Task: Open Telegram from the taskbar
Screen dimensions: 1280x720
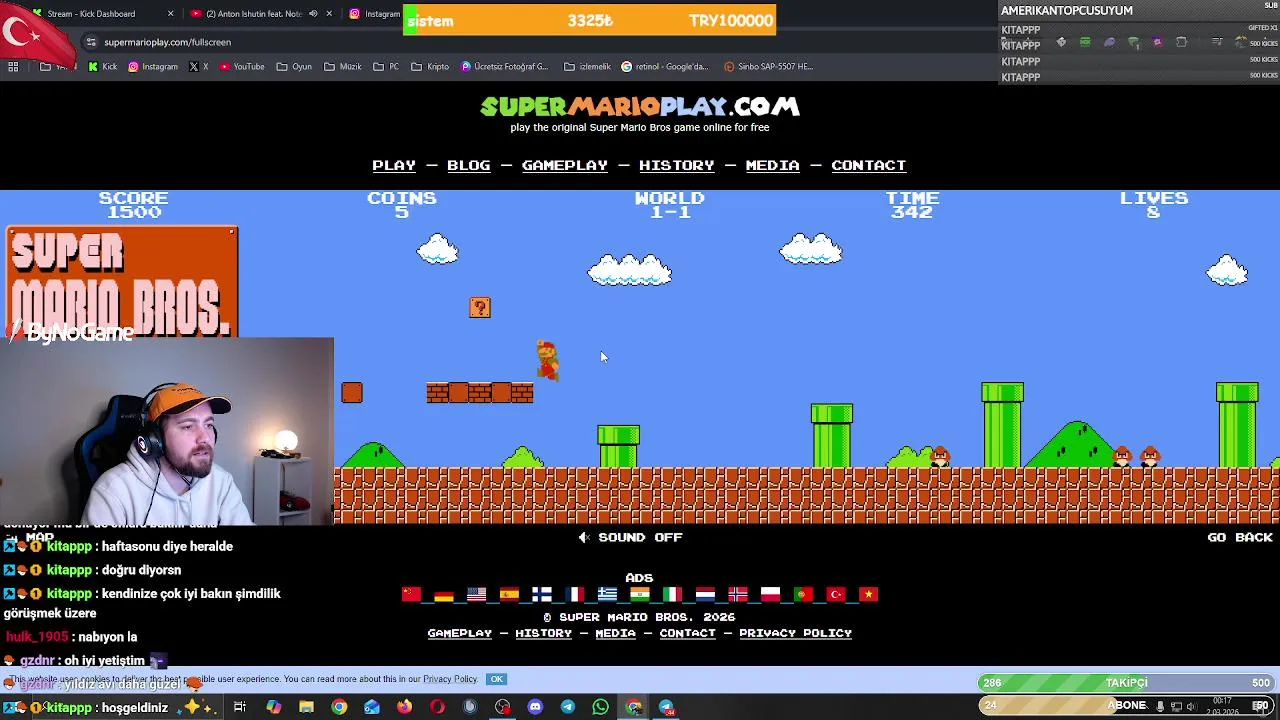Action: [x=568, y=707]
